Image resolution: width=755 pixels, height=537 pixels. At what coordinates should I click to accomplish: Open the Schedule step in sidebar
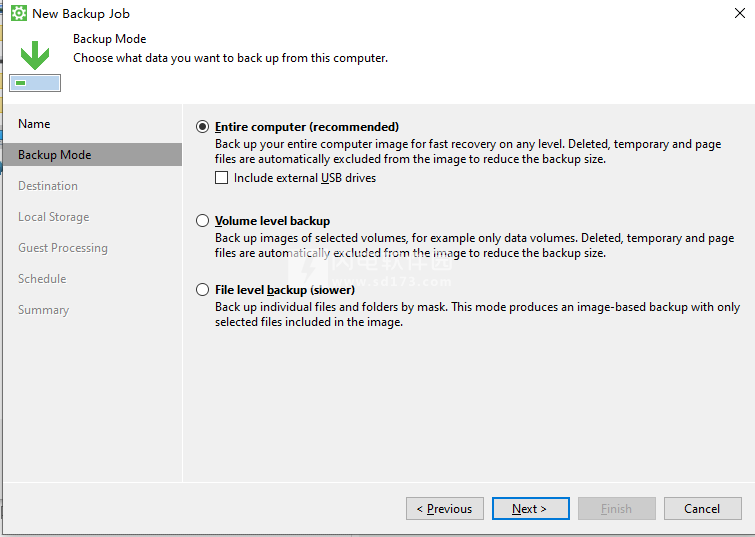click(42, 279)
